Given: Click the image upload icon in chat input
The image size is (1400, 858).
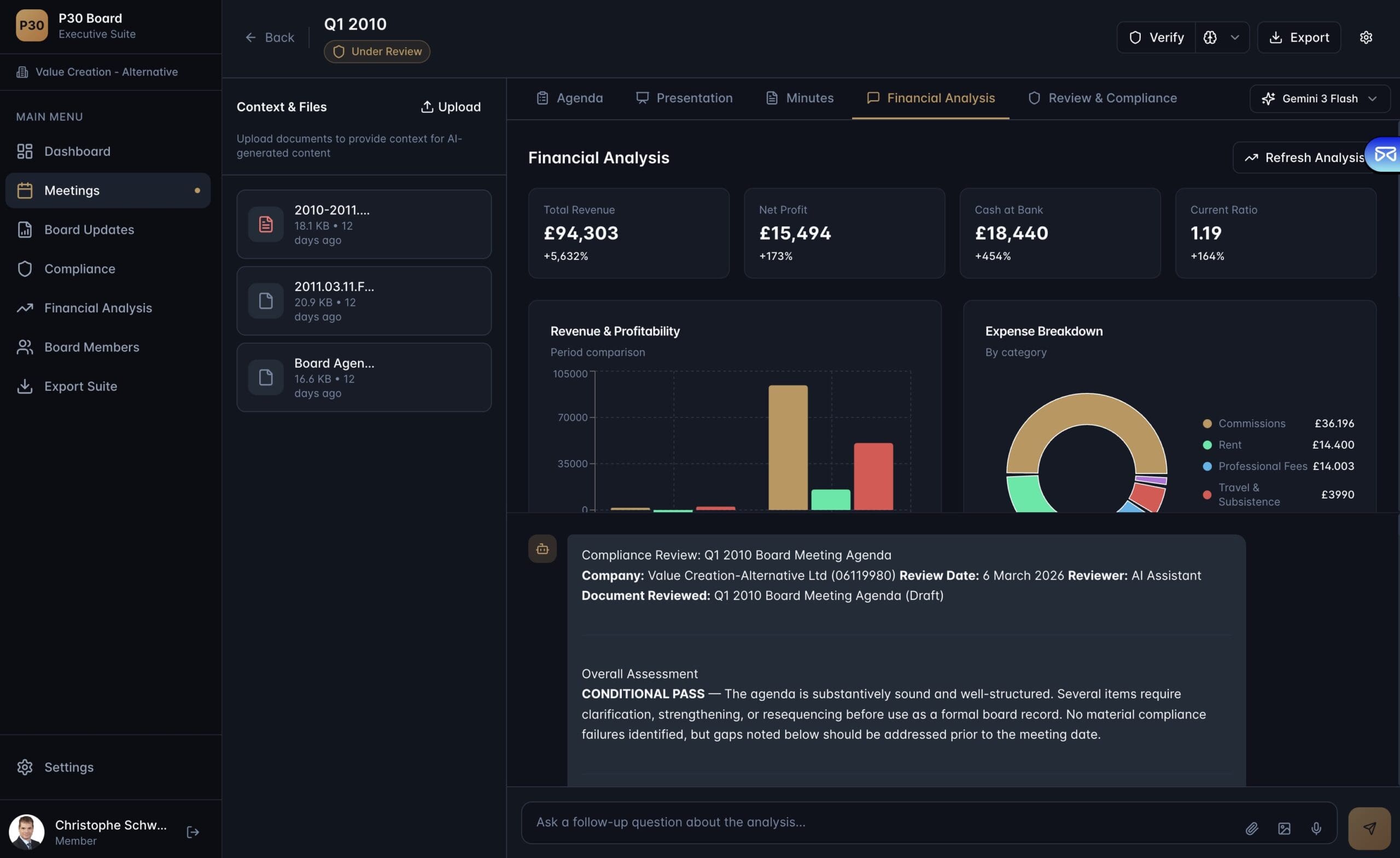Looking at the screenshot, I should (x=1284, y=828).
